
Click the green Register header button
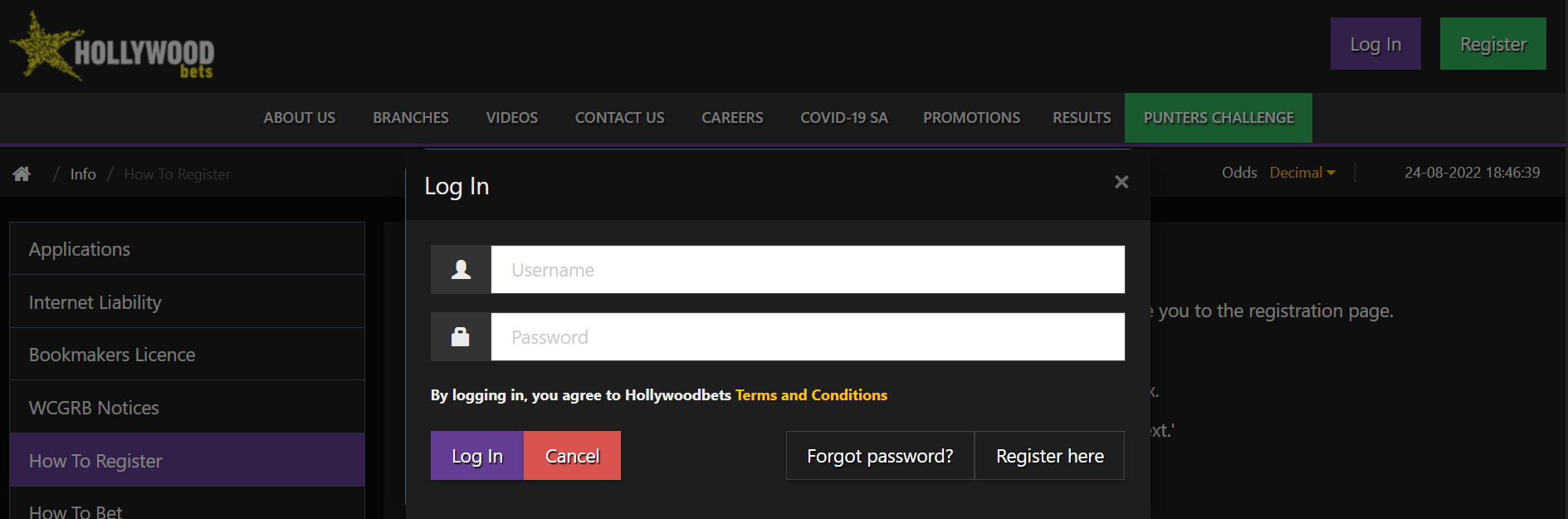click(x=1492, y=44)
